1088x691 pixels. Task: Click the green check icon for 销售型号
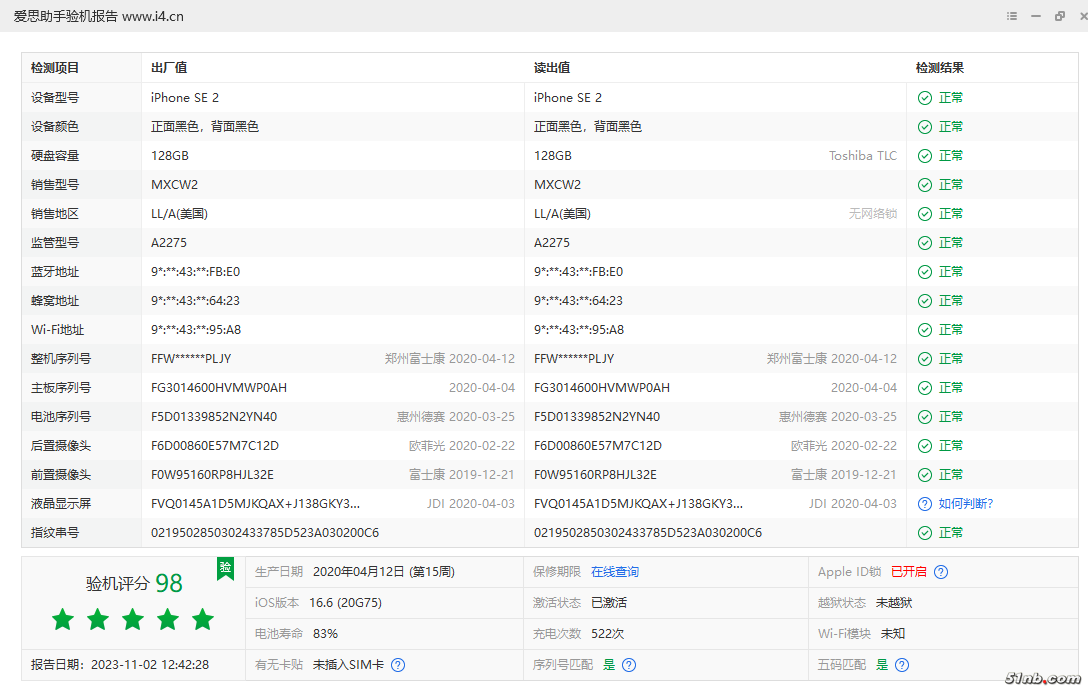click(x=925, y=185)
